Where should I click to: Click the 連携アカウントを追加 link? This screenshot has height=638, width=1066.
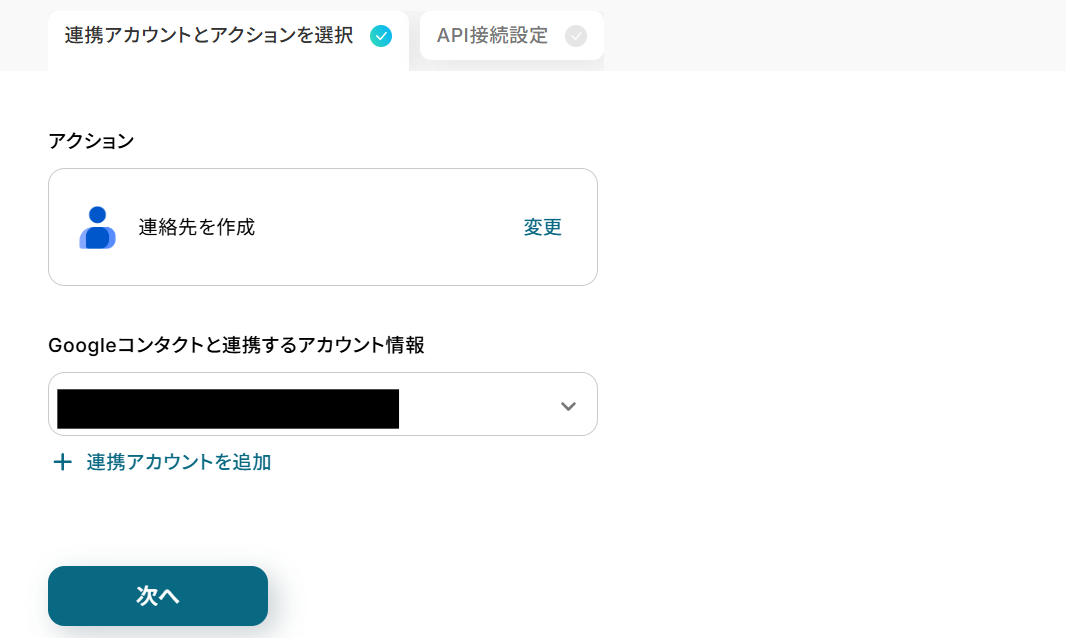(x=178, y=462)
